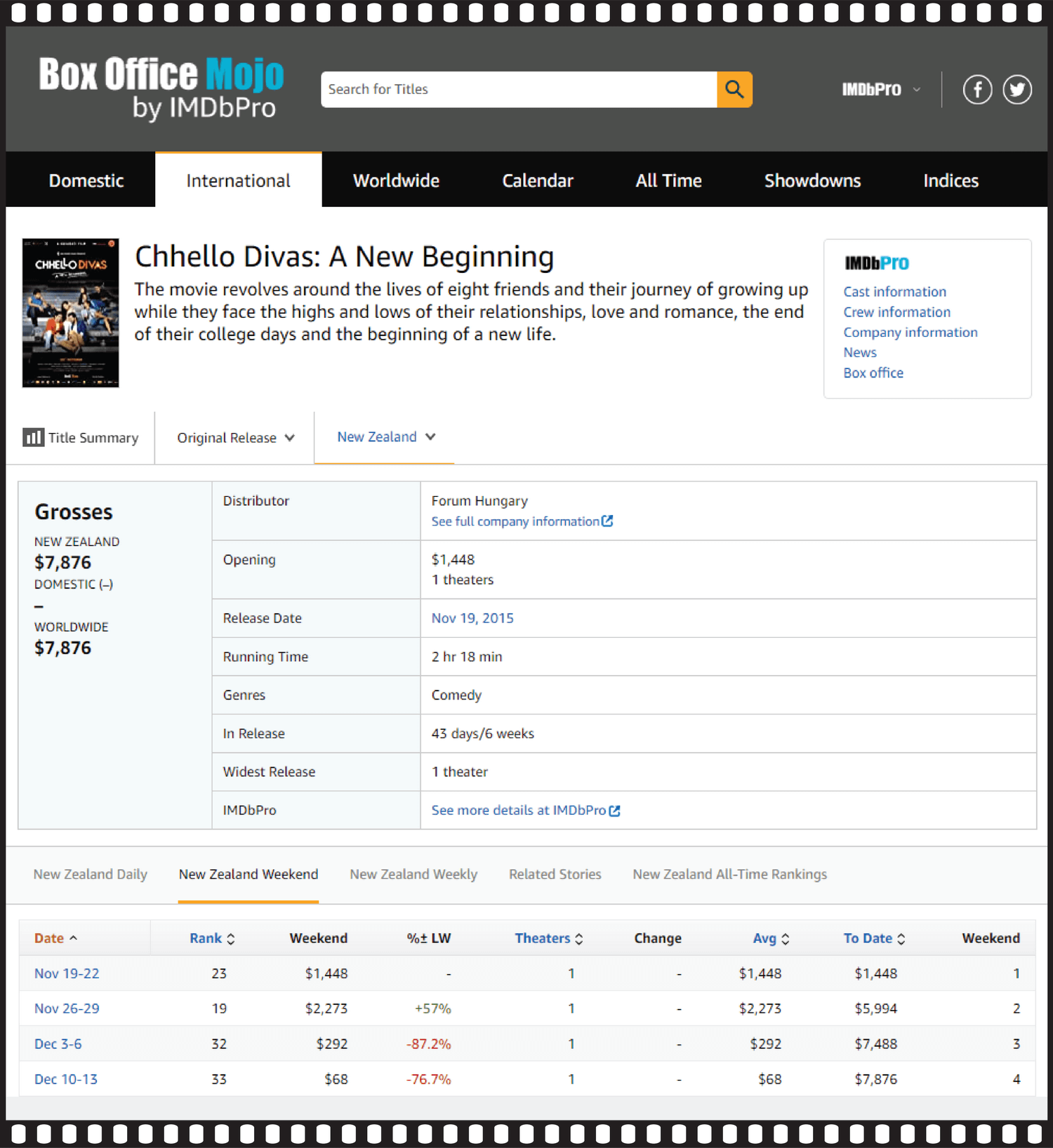Screen dimensions: 1053x1148
Task: Click See full company information link
Action: click(x=522, y=521)
